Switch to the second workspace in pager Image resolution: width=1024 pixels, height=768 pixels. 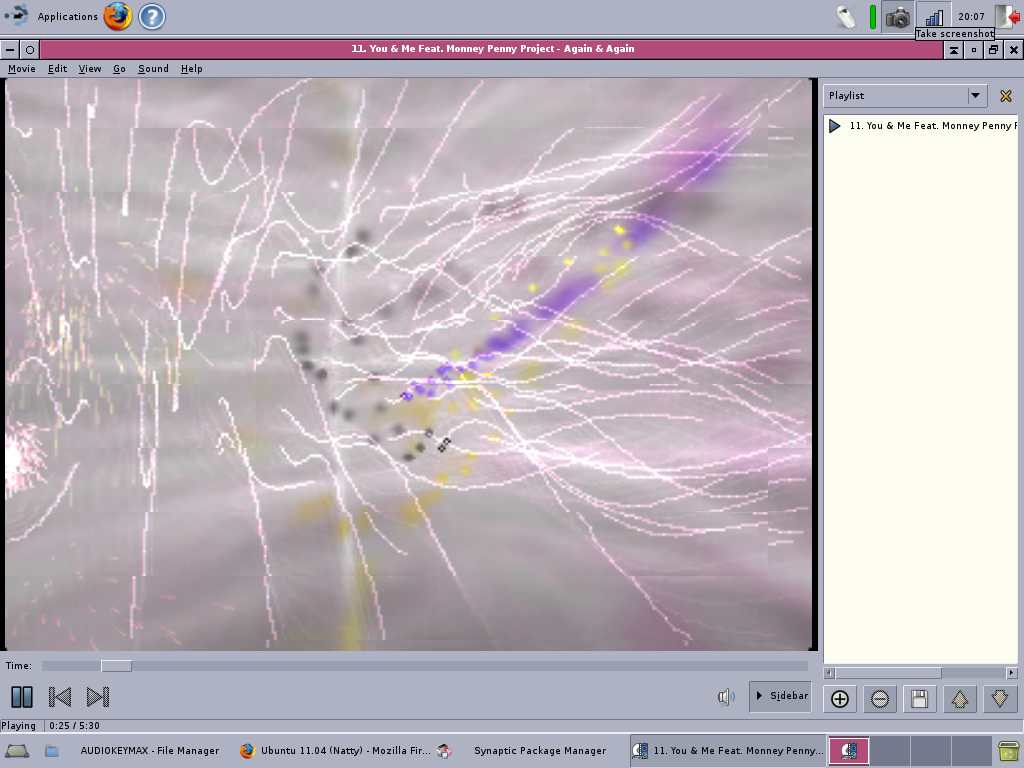click(x=889, y=750)
